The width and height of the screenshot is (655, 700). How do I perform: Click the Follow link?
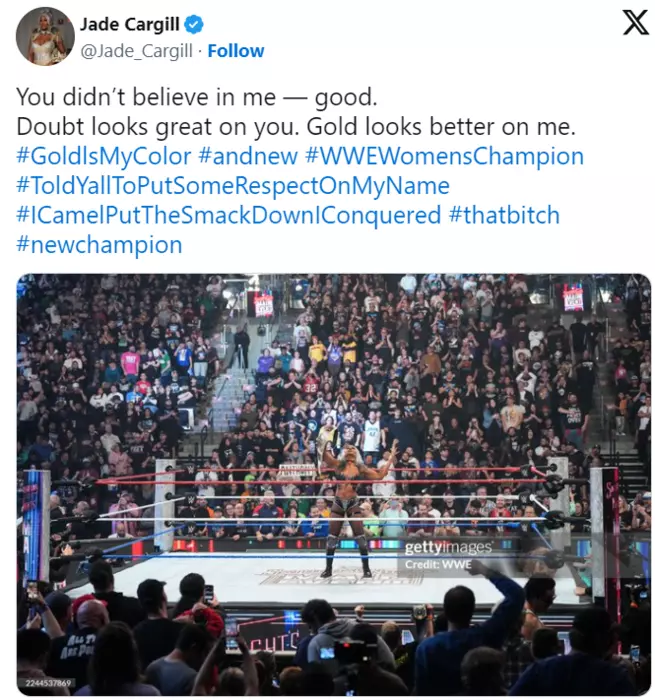pos(236,51)
